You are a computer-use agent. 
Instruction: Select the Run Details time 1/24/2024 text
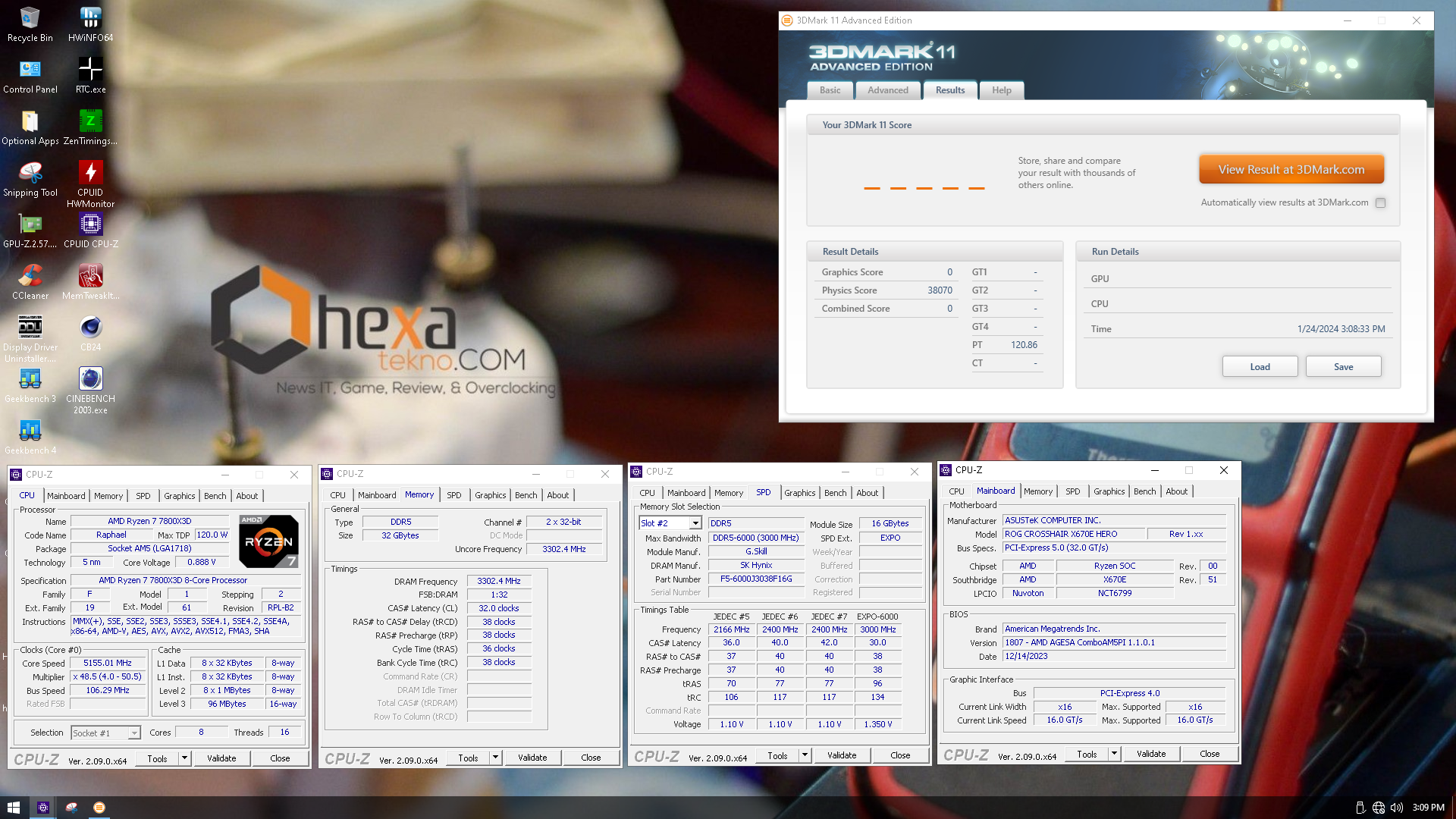(x=1341, y=329)
